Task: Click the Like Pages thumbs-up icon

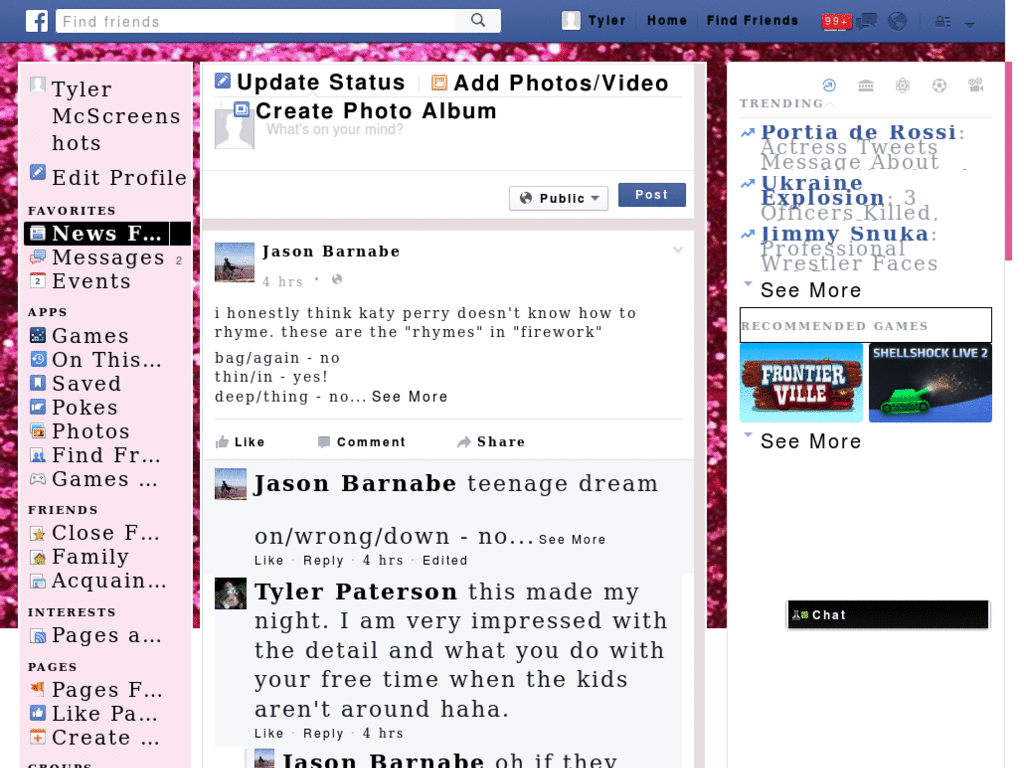Action: point(38,713)
